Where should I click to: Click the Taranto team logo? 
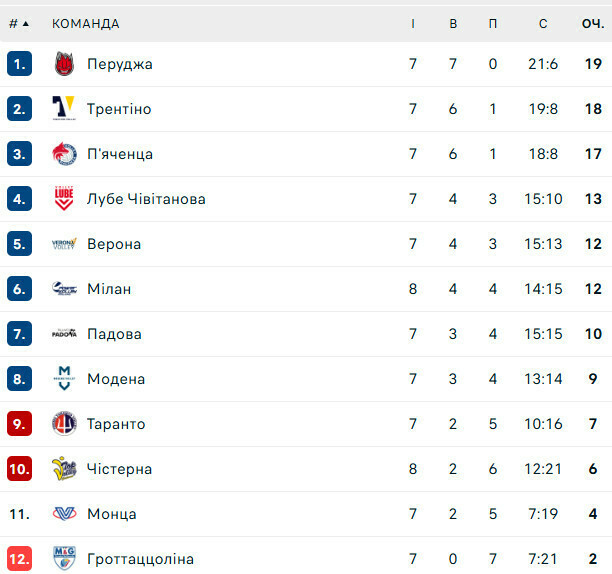pos(64,424)
